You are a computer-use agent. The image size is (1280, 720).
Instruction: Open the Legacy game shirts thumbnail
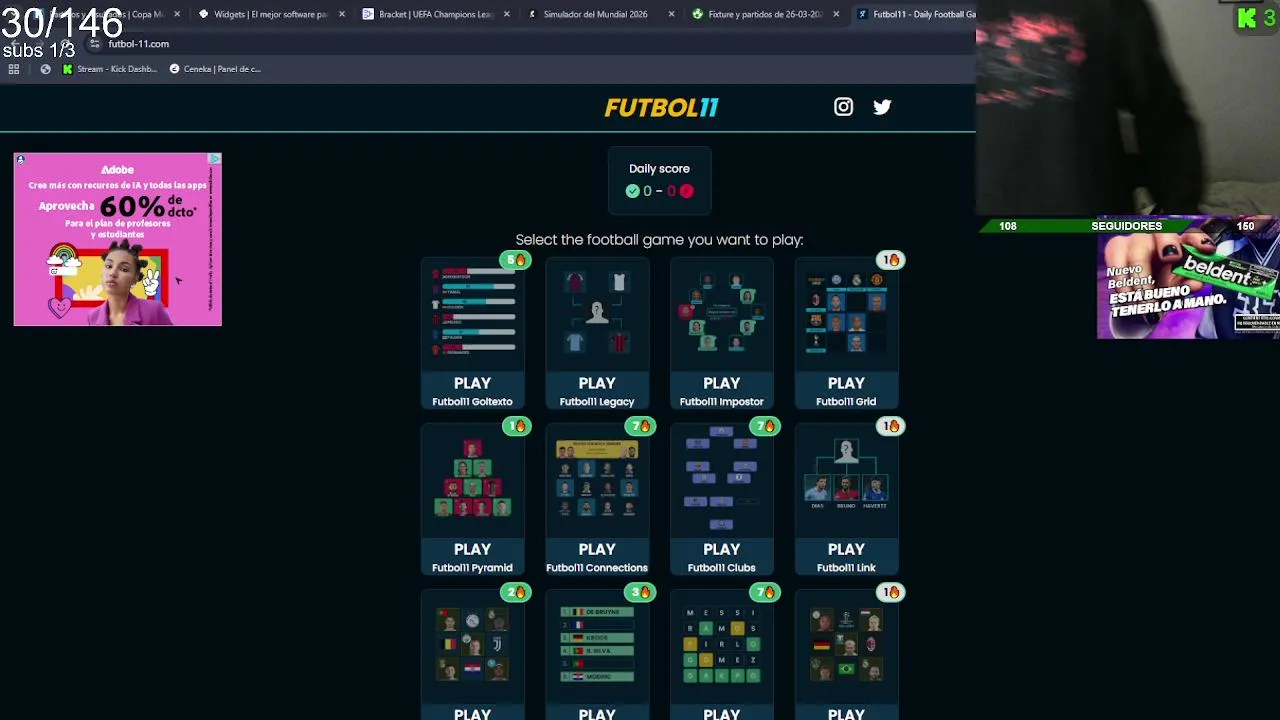(597, 312)
